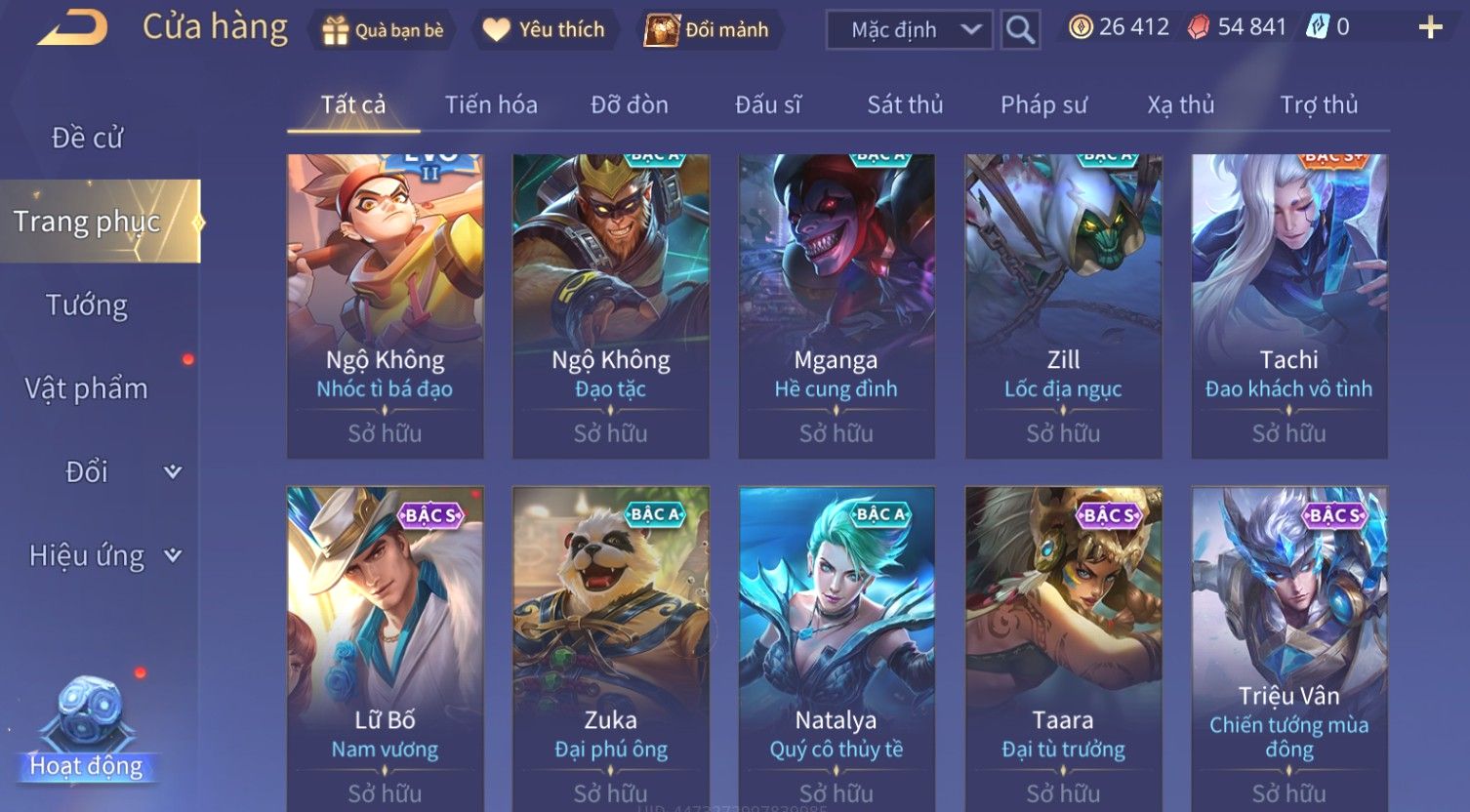Add currency with the plus icon
This screenshot has width=1470, height=812.
(x=1430, y=27)
